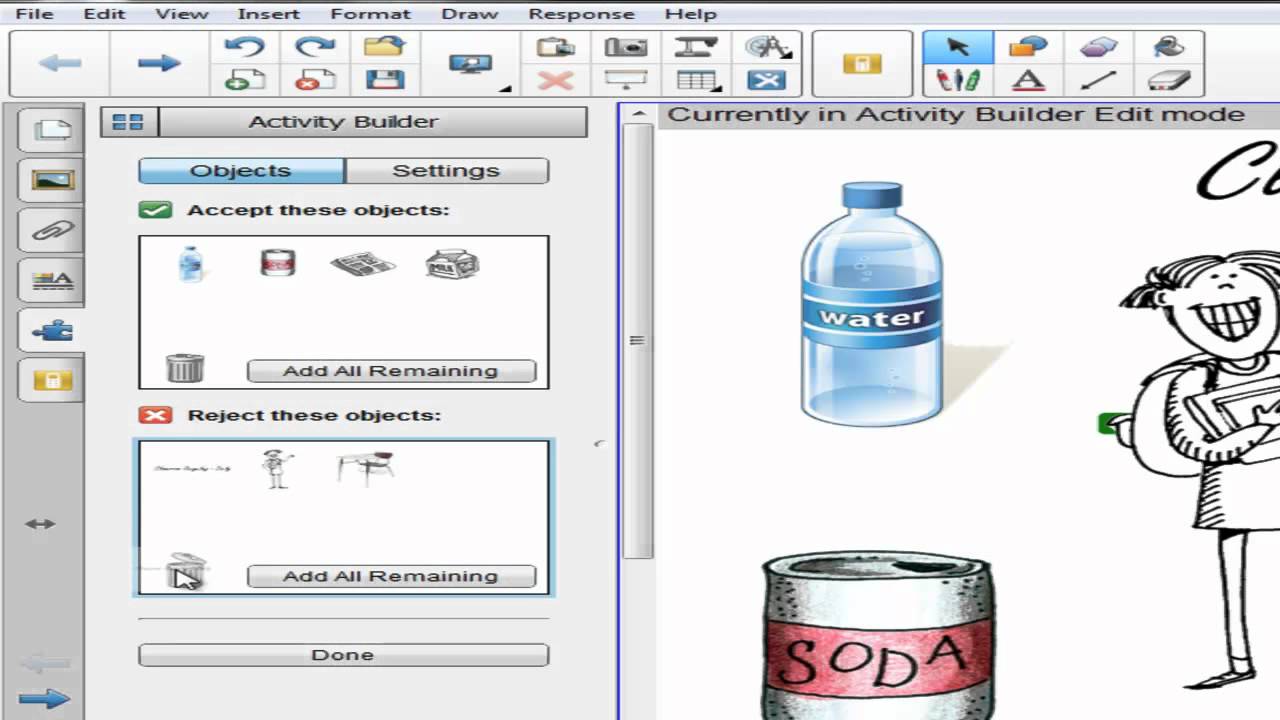1280x720 pixels.
Task: Redo the last action
Action: [314, 46]
